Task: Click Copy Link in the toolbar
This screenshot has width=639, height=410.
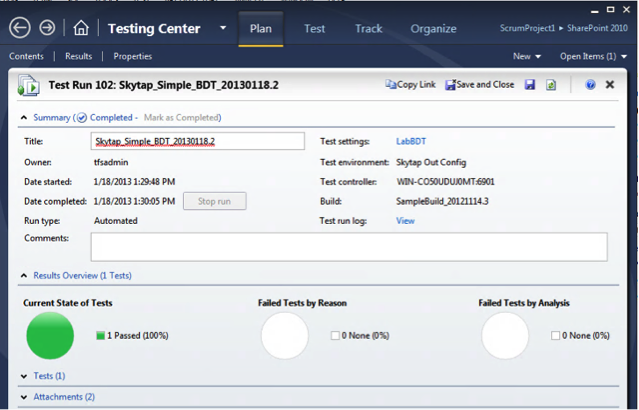Action: (x=410, y=84)
